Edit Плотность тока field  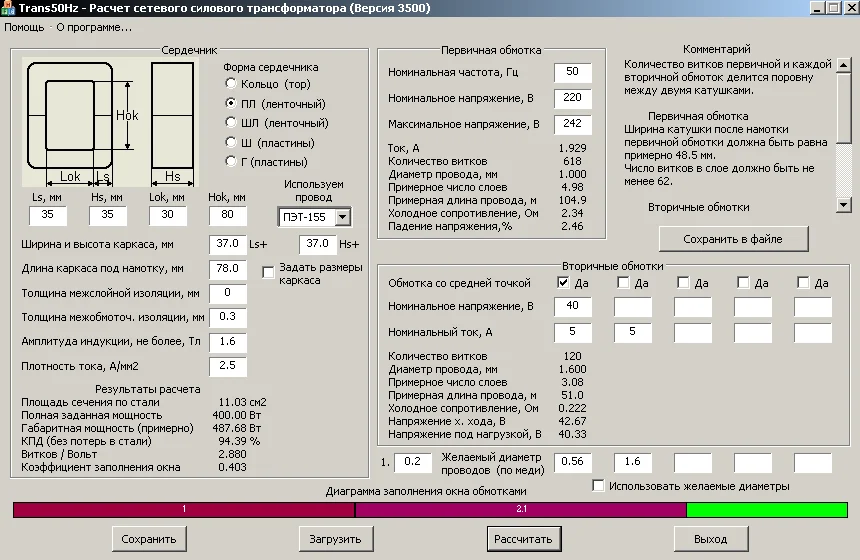(228, 366)
